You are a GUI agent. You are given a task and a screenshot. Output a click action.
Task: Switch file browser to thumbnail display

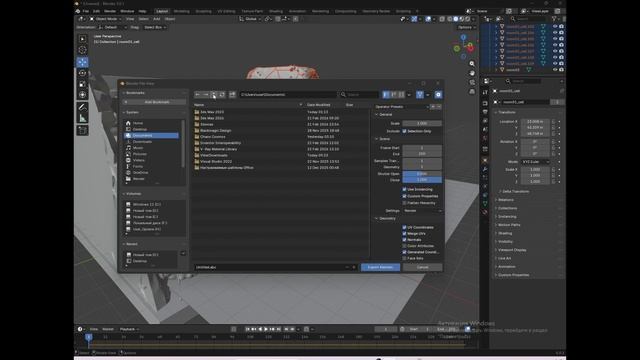click(x=402, y=95)
